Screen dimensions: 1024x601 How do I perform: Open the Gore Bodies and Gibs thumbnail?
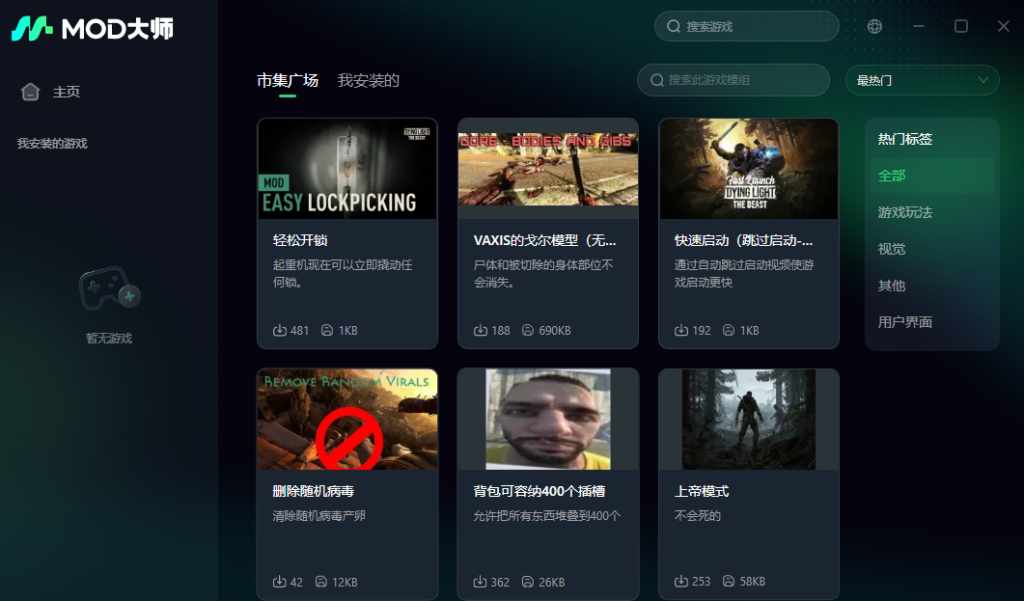point(548,169)
